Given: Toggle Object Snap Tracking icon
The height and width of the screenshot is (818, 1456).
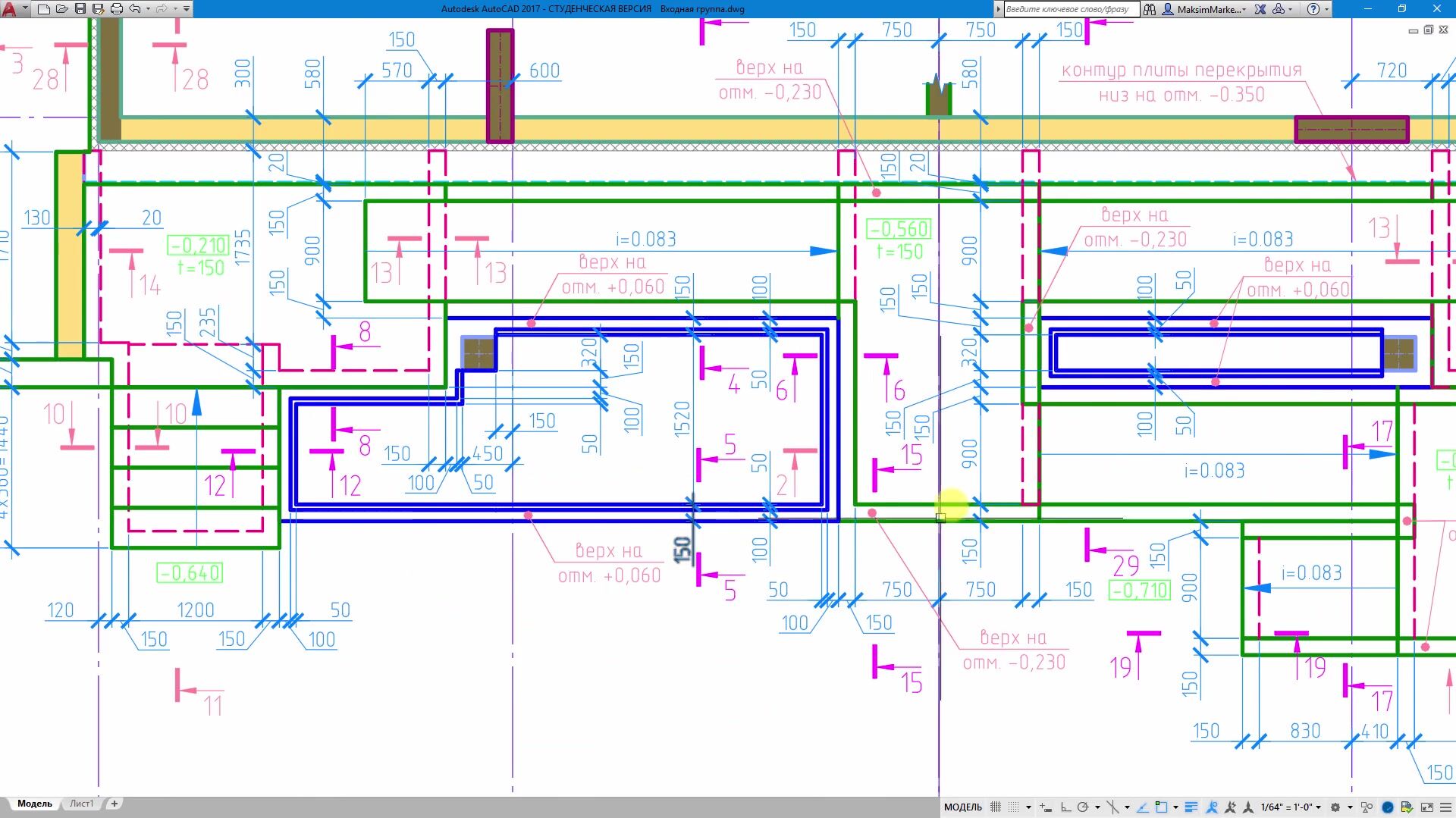Looking at the screenshot, I should [1142, 807].
